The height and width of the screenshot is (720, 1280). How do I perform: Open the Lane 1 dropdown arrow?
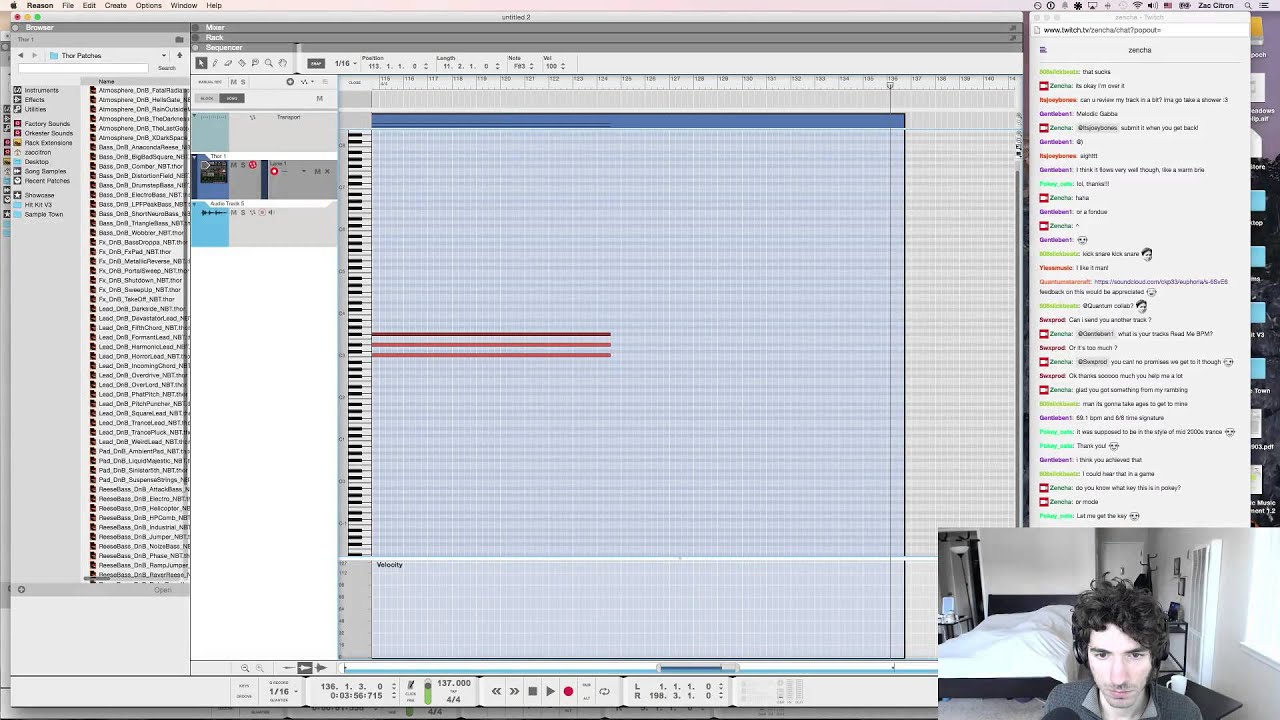click(x=304, y=171)
